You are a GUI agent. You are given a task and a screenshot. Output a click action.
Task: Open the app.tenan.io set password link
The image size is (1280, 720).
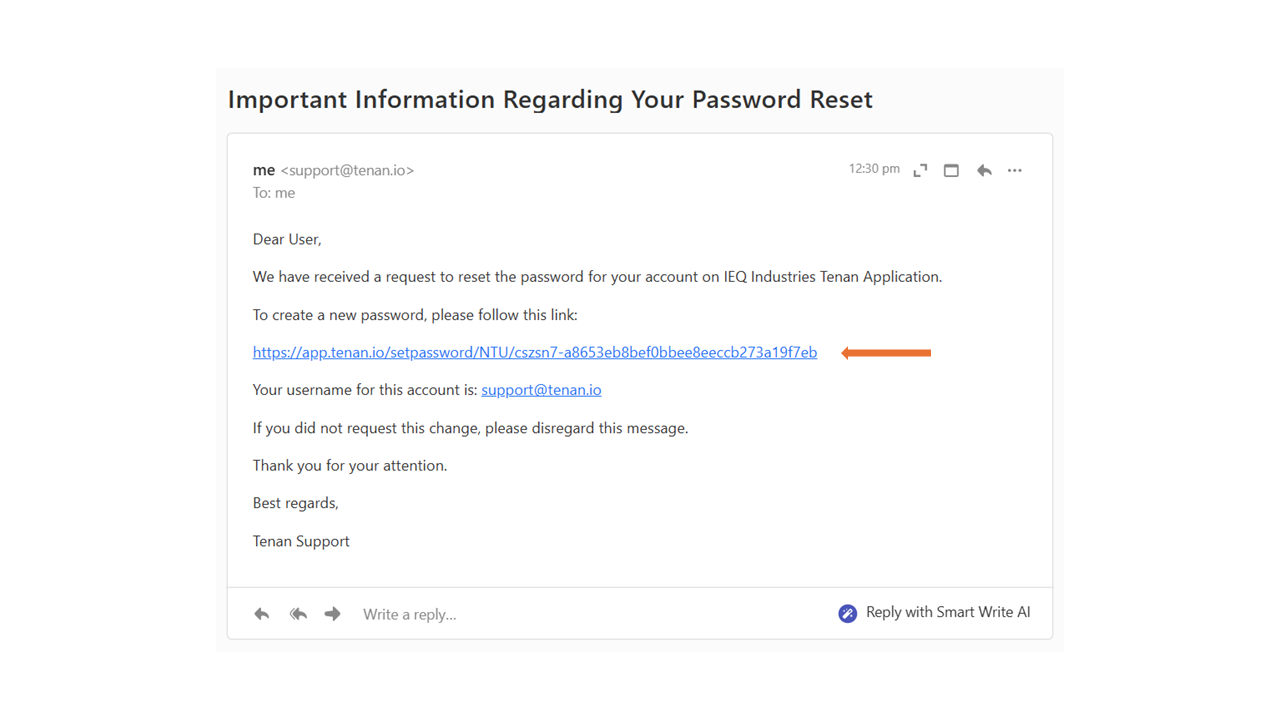coord(534,352)
